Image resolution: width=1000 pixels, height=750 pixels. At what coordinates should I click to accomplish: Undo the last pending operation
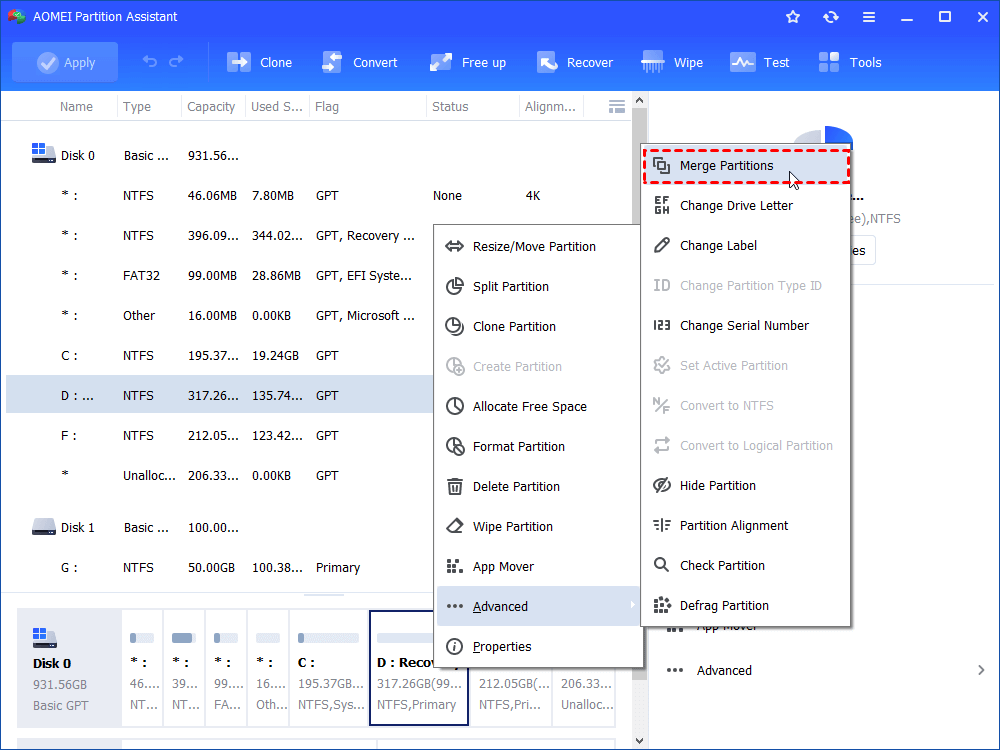pos(150,62)
